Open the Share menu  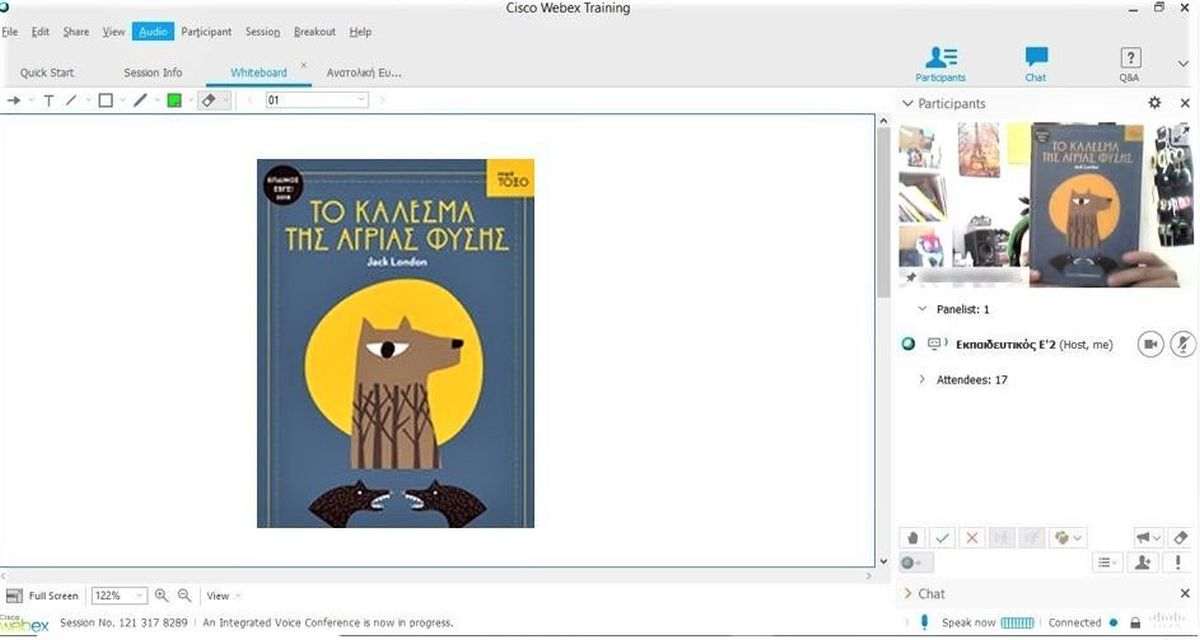pos(76,32)
